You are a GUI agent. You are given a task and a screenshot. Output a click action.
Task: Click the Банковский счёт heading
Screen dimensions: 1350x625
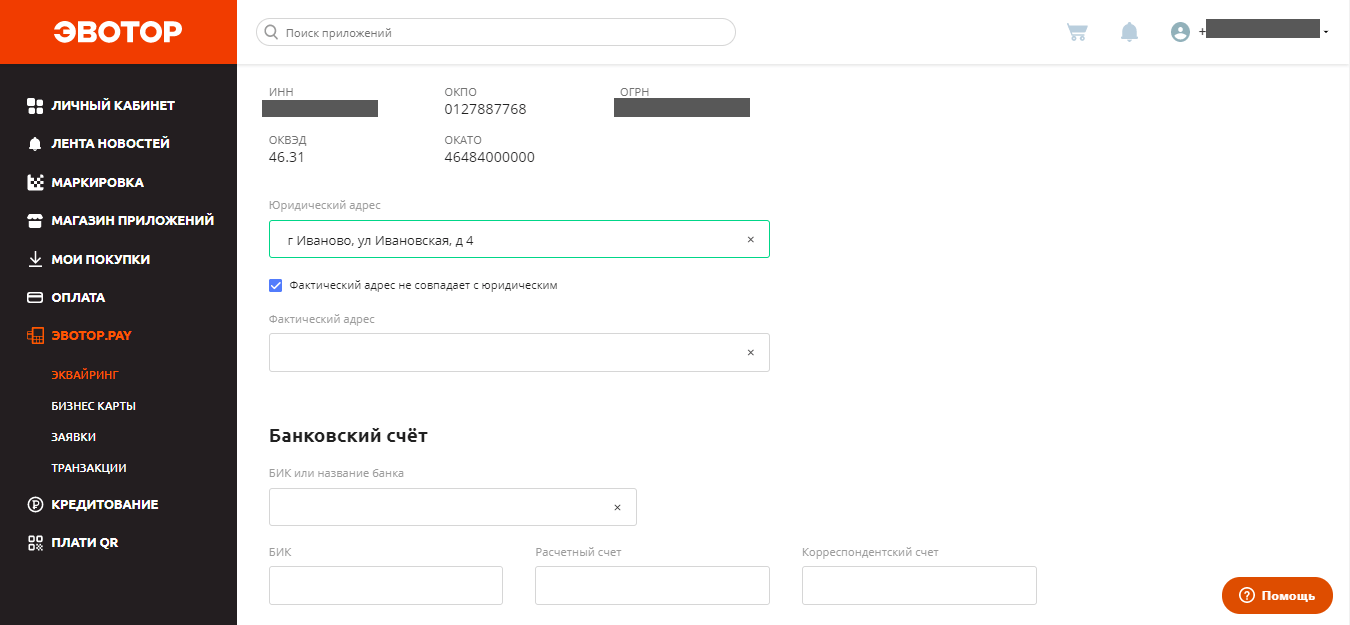348,436
